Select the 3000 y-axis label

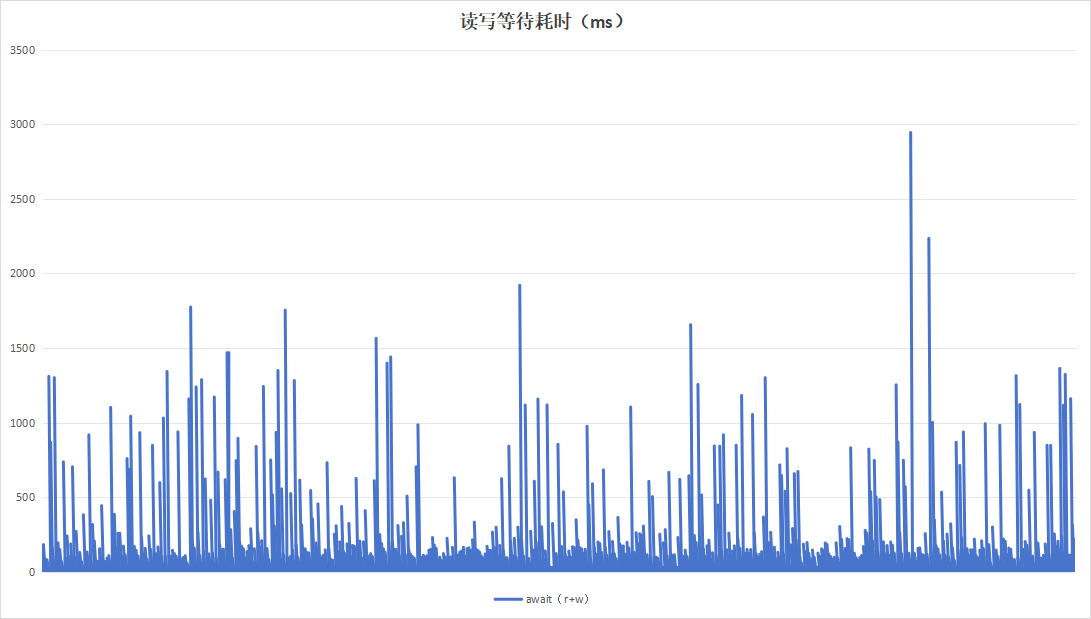[22, 124]
